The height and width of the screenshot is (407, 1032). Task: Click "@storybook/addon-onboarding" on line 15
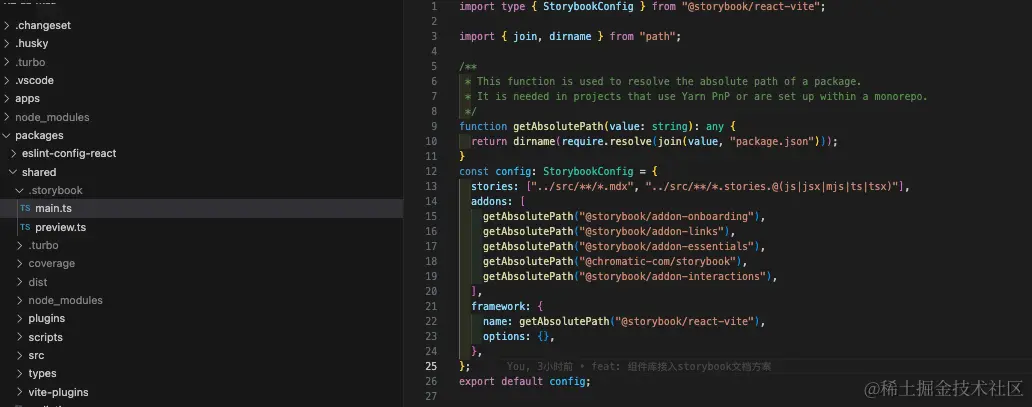coord(665,216)
